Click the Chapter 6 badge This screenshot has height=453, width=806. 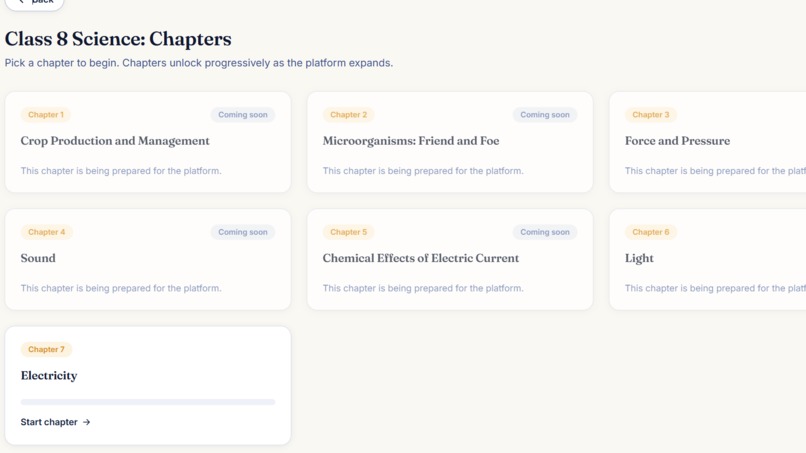point(651,232)
